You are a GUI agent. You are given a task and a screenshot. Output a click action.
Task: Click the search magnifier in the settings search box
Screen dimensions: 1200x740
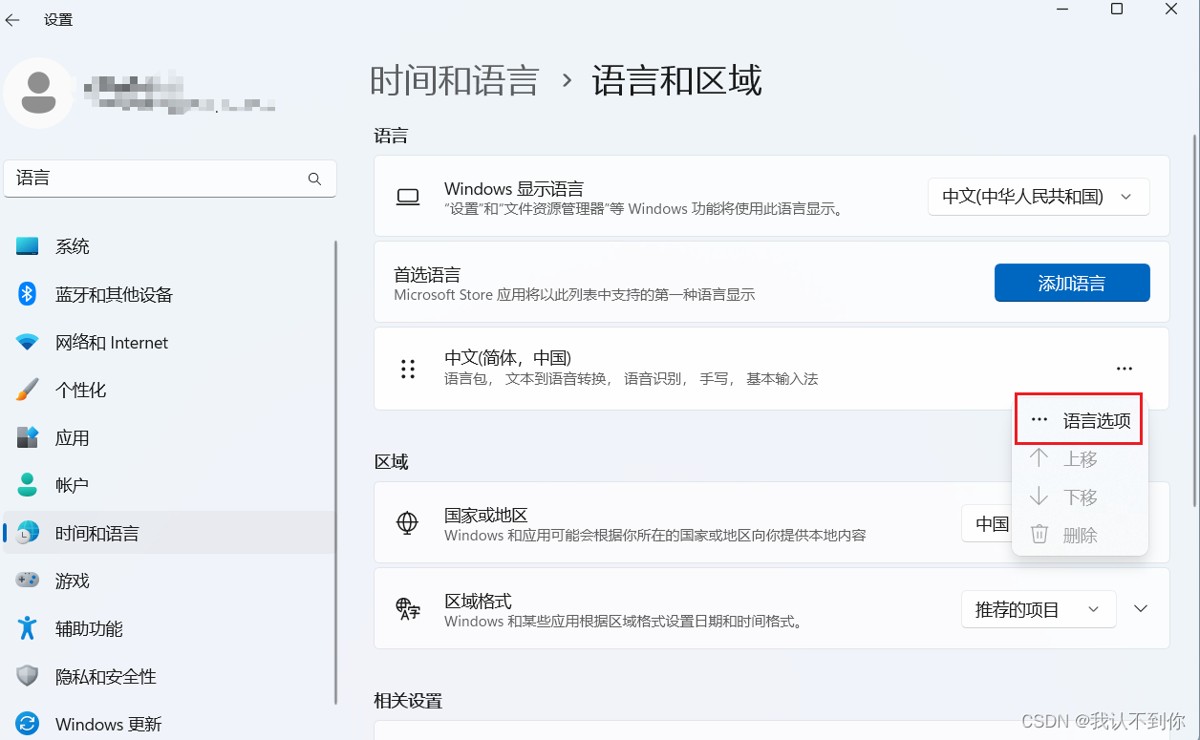(314, 179)
